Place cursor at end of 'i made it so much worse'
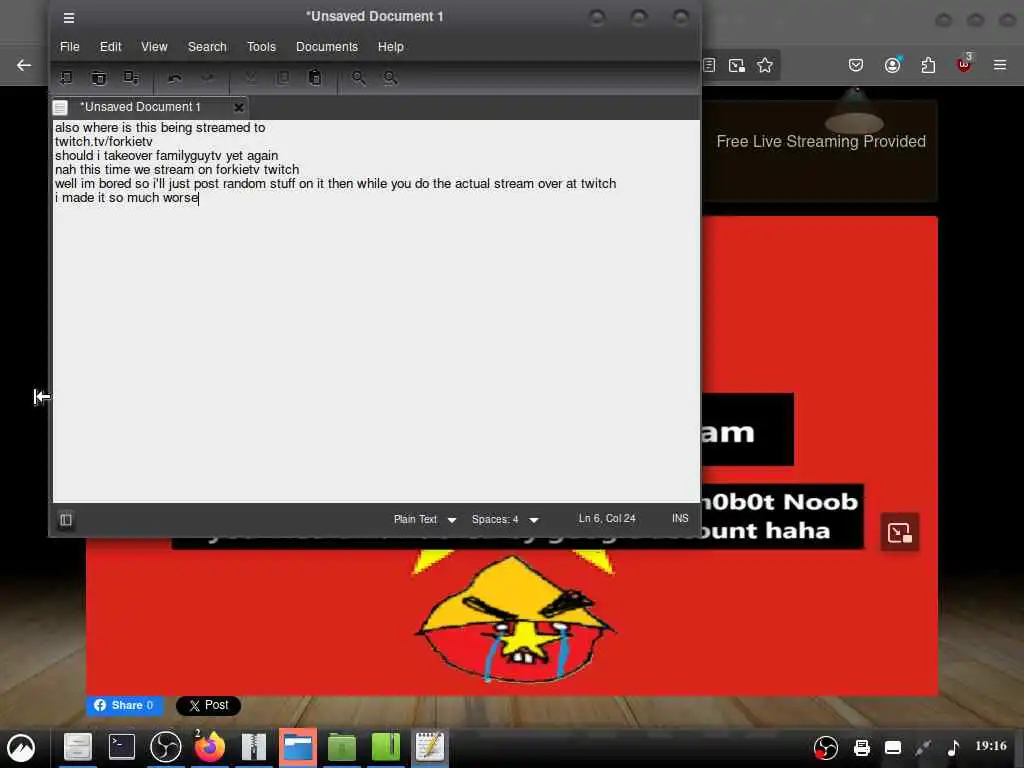 coord(198,198)
